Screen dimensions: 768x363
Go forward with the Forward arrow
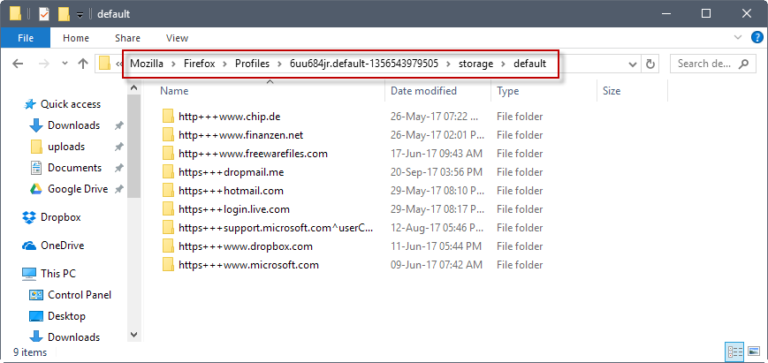click(44, 64)
